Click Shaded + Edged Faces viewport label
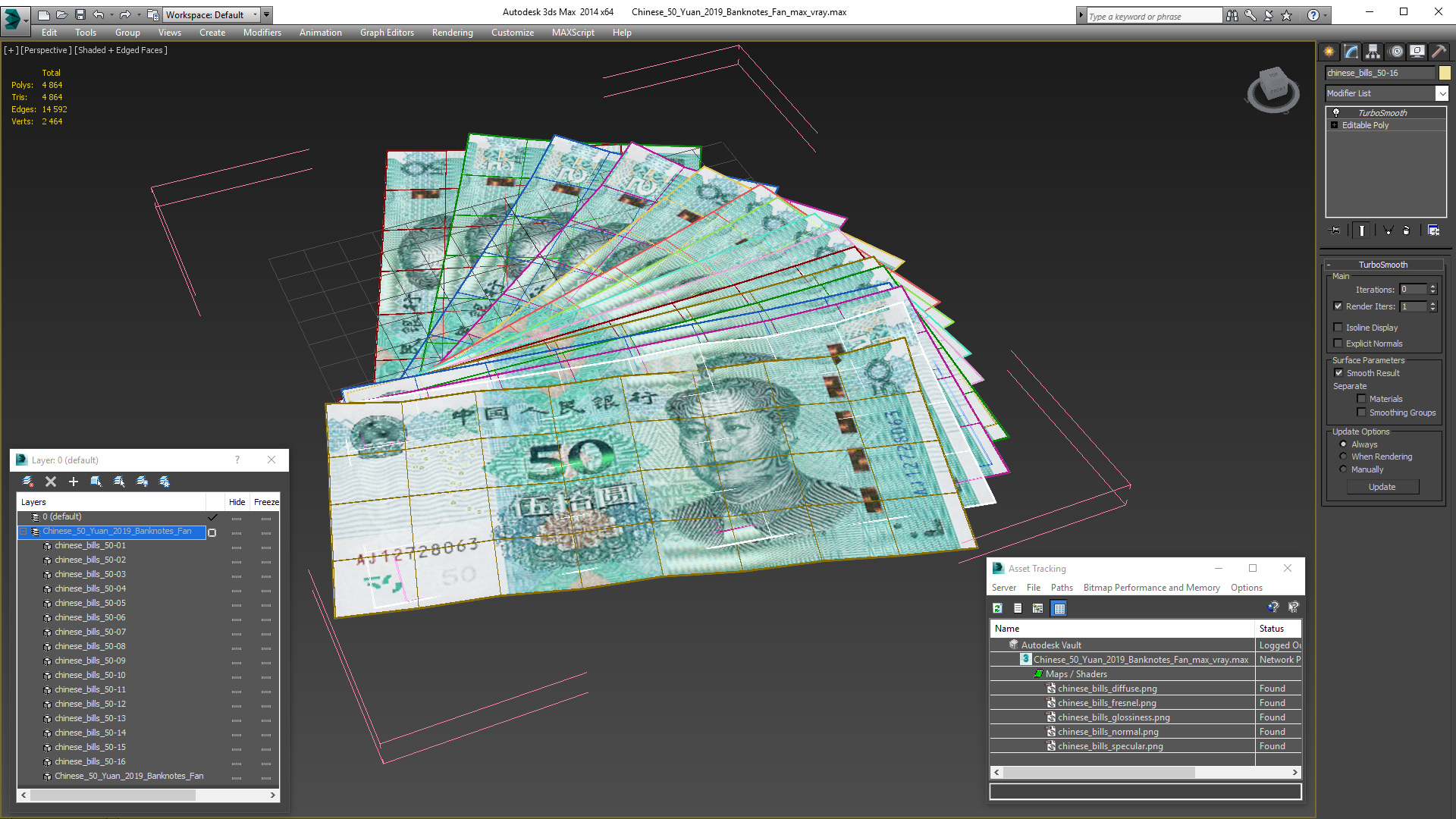Viewport: 1456px width, 819px height. tap(121, 50)
